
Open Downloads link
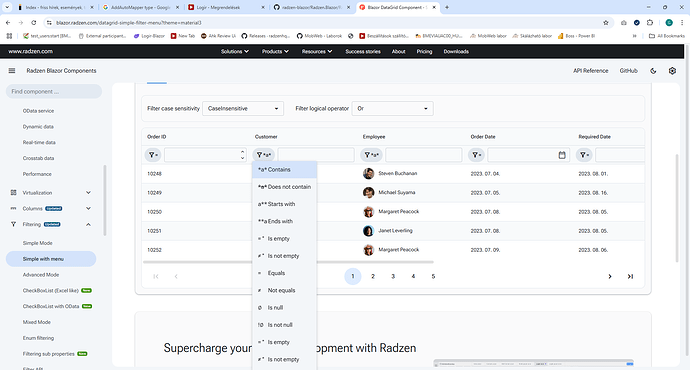coord(456,51)
